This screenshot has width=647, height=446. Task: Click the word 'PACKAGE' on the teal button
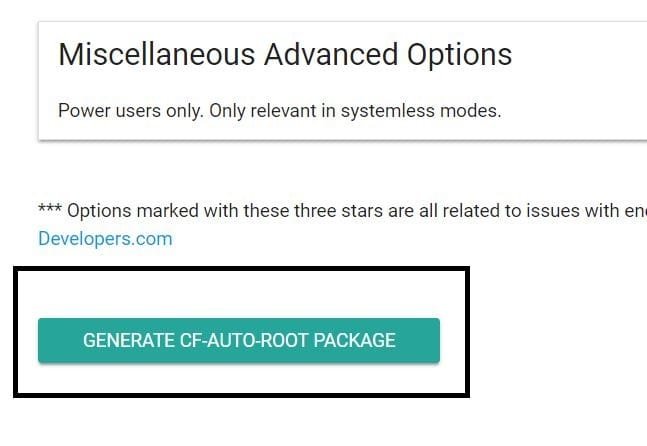(355, 340)
